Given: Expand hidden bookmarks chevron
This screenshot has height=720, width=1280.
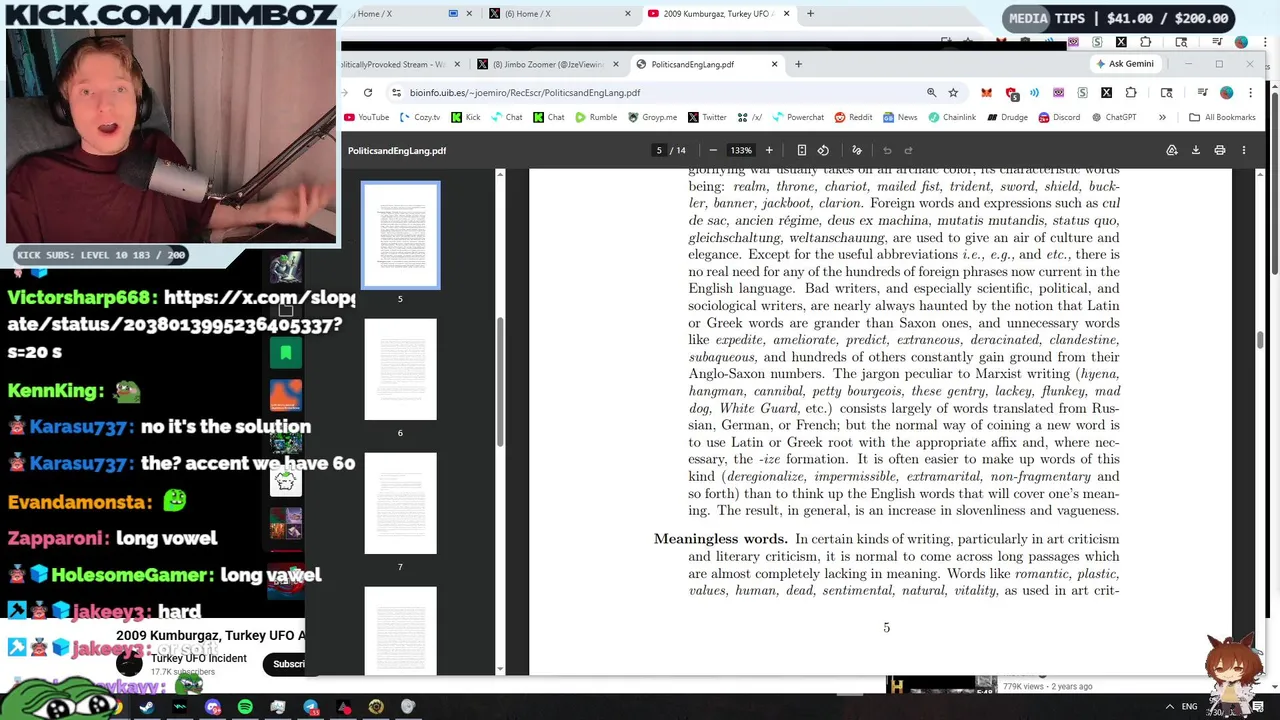Looking at the screenshot, I should (x=1162, y=117).
